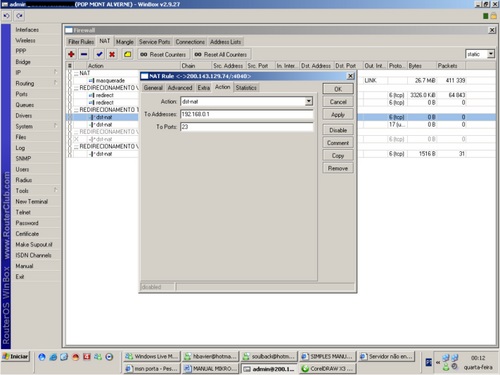Add a new NAT rule with the plus icon
The width and height of the screenshot is (500, 375).
point(71,54)
